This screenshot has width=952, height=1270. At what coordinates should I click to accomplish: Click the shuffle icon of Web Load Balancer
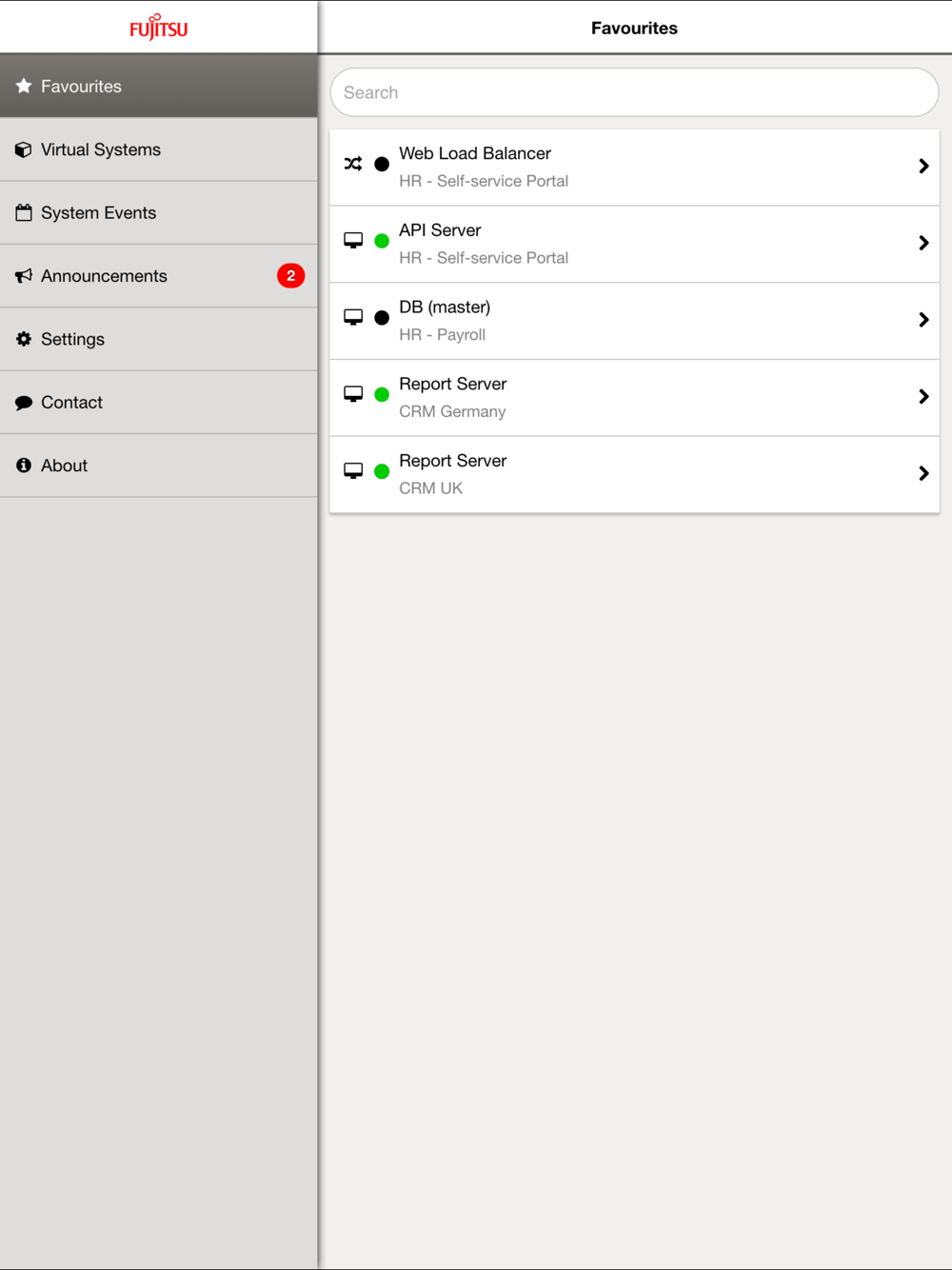353,164
